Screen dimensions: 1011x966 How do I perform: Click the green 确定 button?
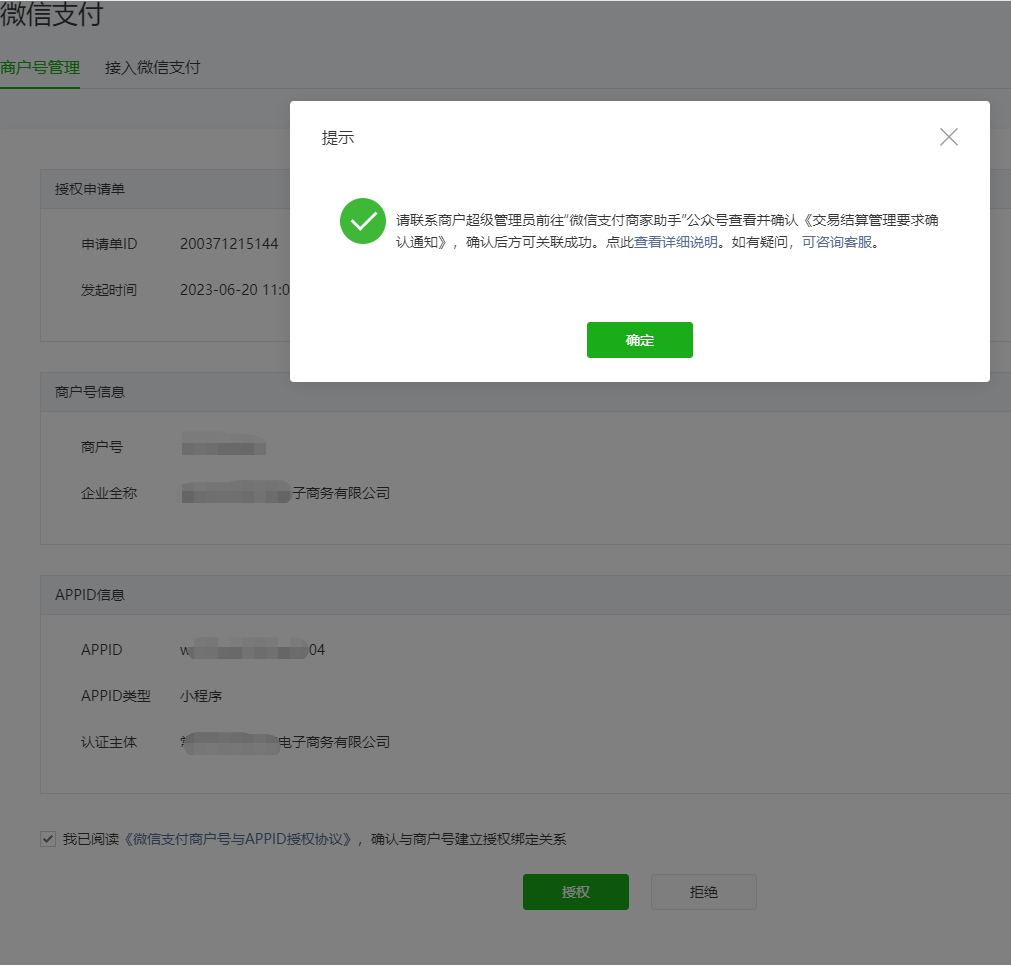(640, 340)
